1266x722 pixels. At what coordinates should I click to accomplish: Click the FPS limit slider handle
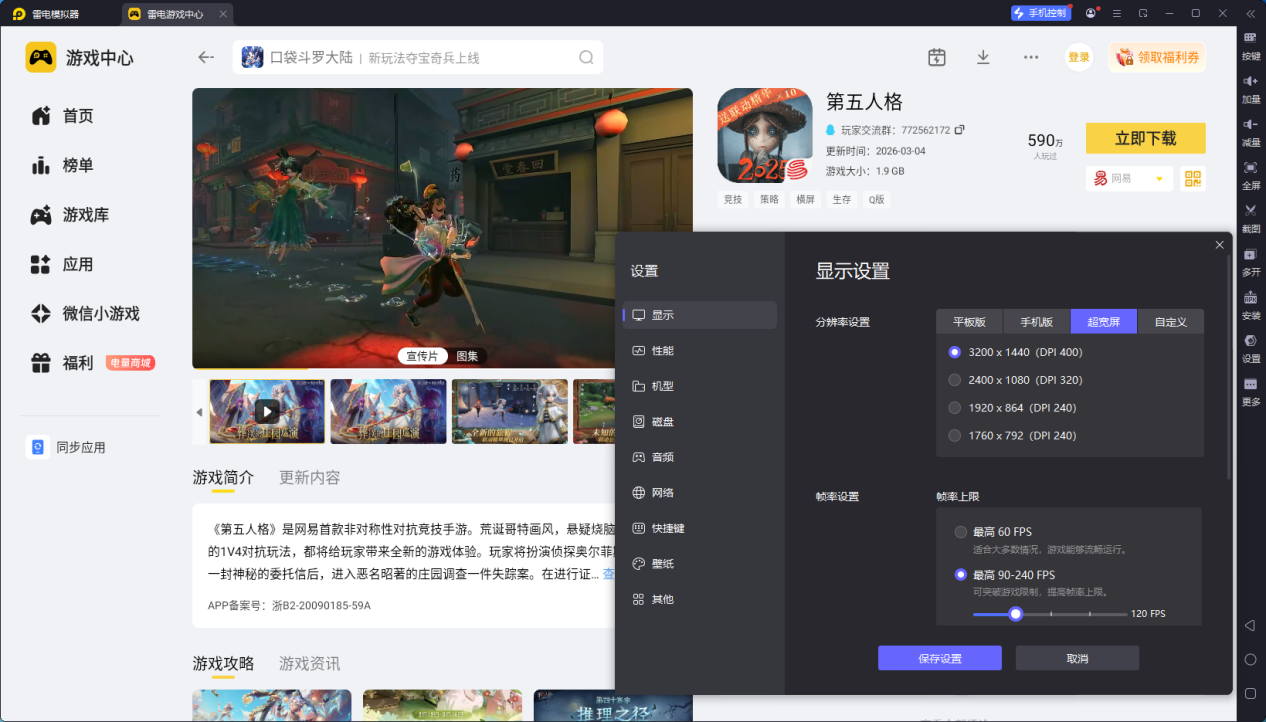pyautogui.click(x=1015, y=614)
